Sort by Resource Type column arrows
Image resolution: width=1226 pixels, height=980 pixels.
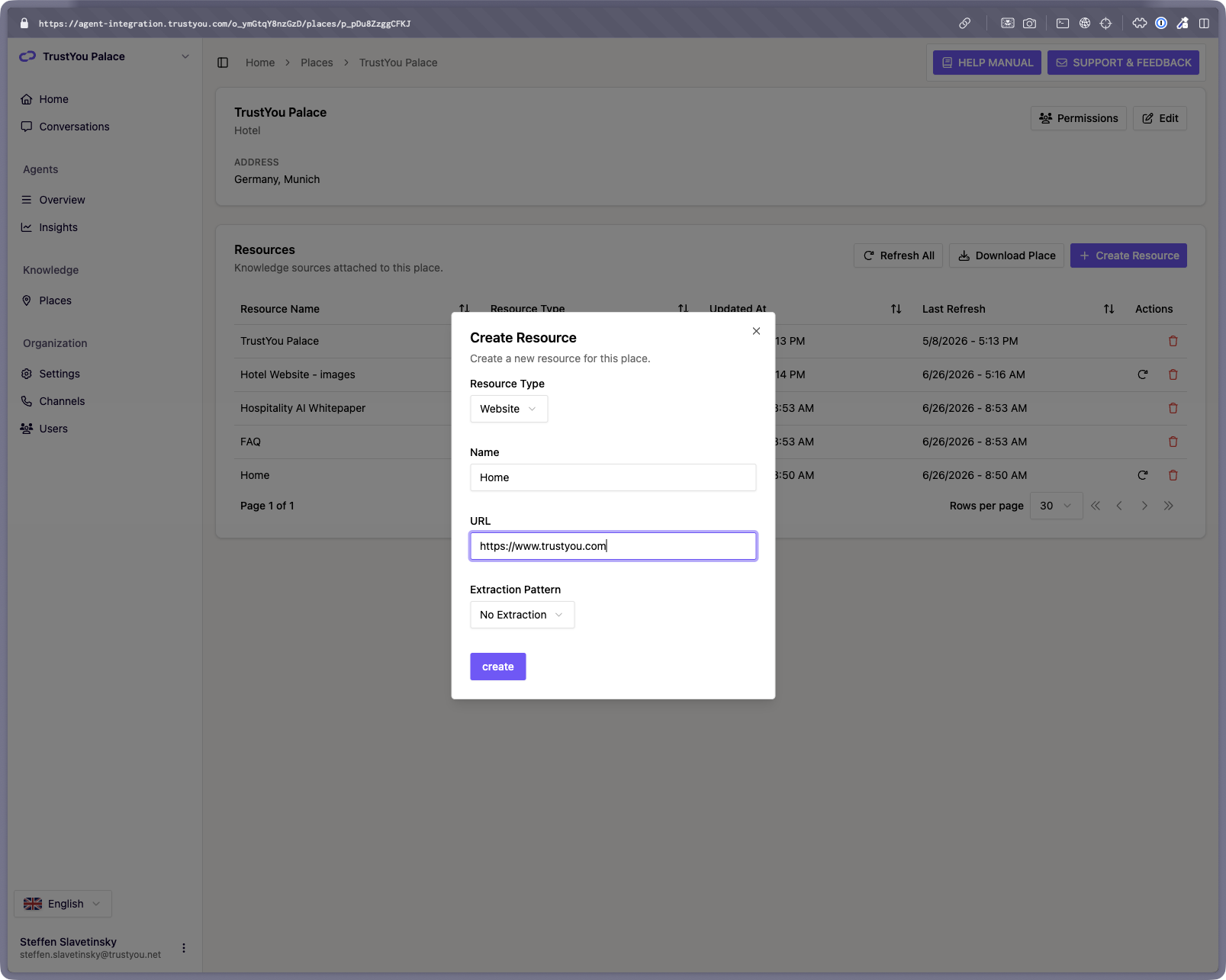(683, 308)
